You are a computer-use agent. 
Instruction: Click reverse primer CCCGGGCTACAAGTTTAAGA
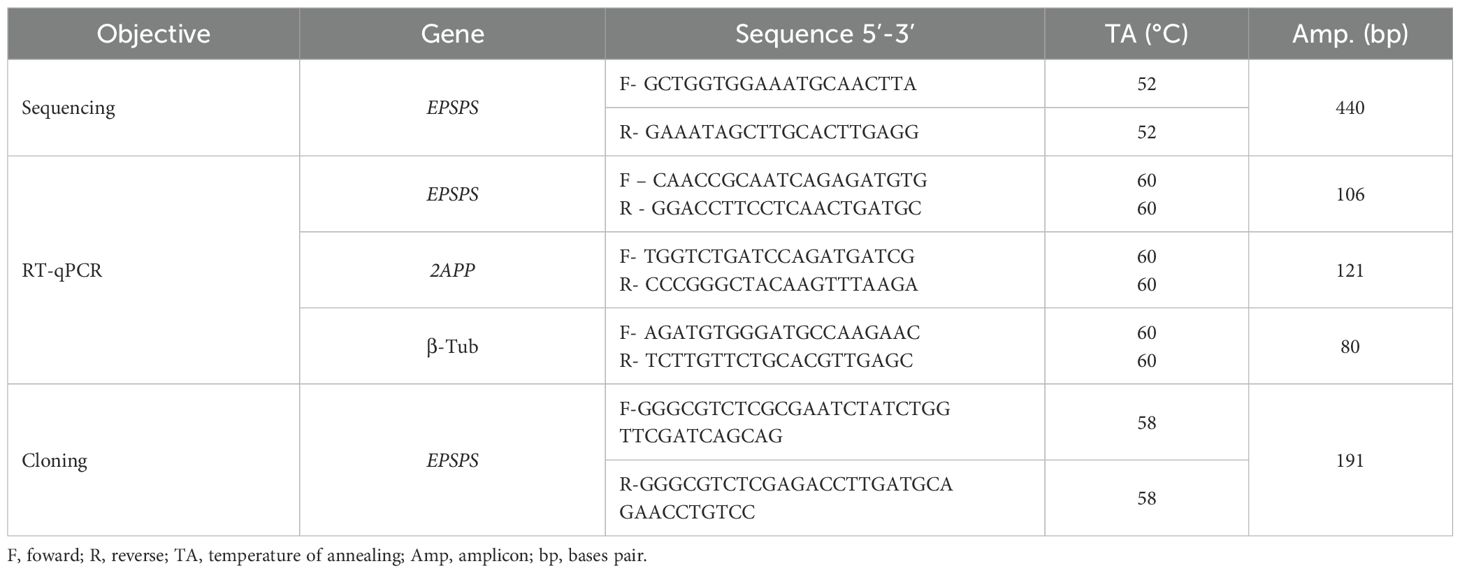point(768,284)
